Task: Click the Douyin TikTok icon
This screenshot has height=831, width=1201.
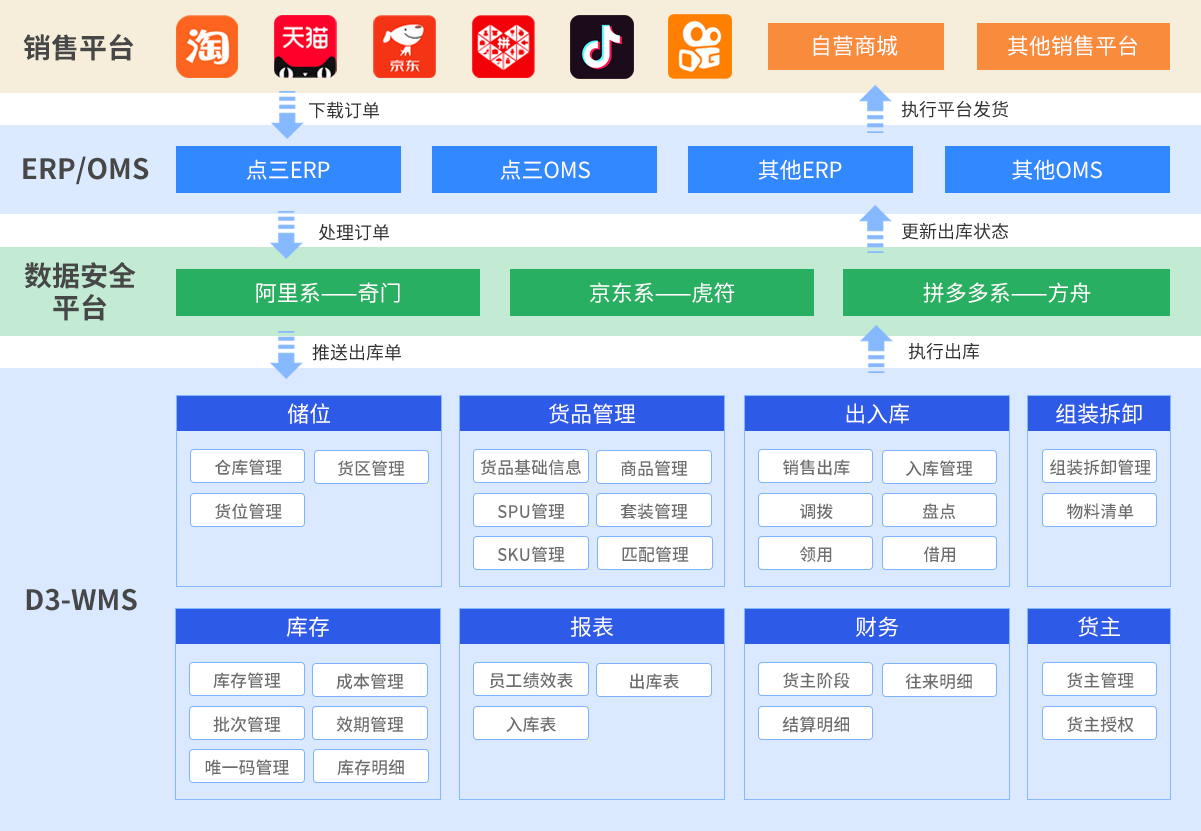Action: coord(602,47)
